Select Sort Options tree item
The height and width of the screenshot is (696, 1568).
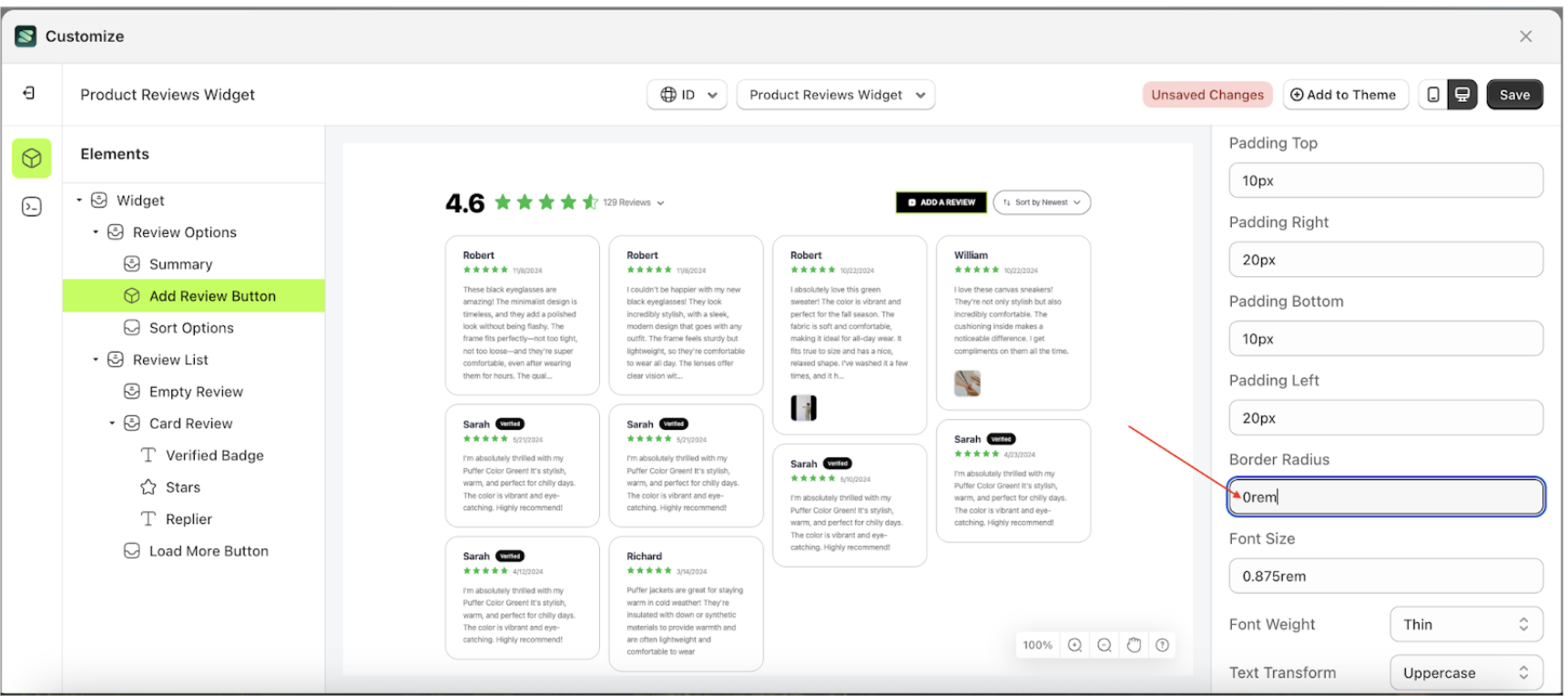(x=191, y=328)
